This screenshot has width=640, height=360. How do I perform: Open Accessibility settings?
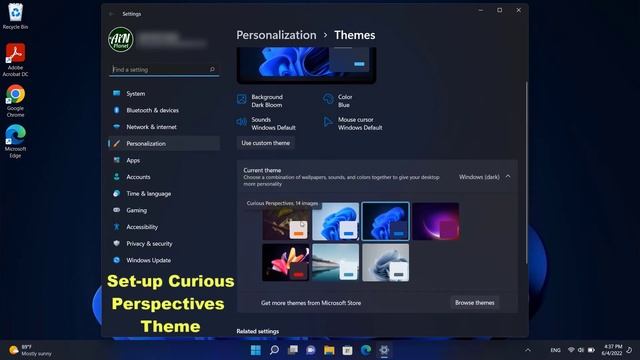click(164, 227)
